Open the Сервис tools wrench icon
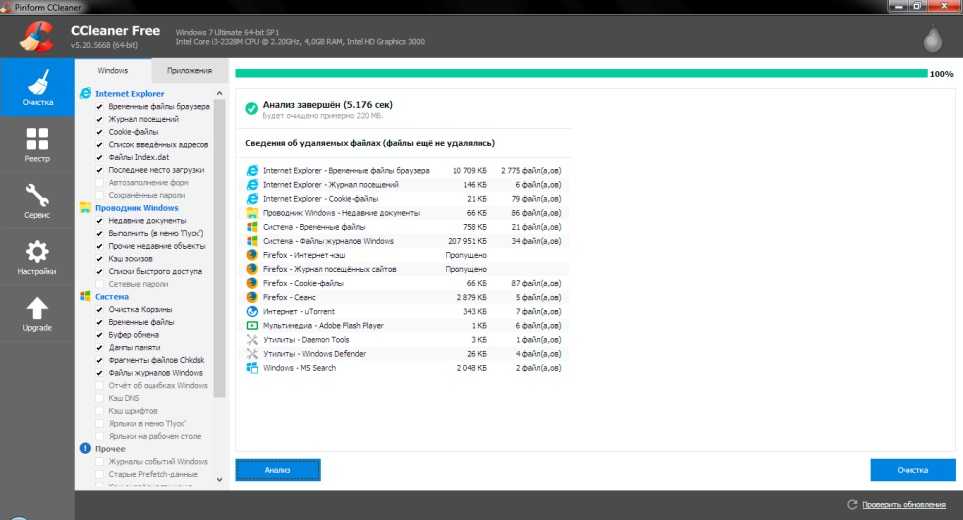The image size is (963, 520). click(37, 200)
